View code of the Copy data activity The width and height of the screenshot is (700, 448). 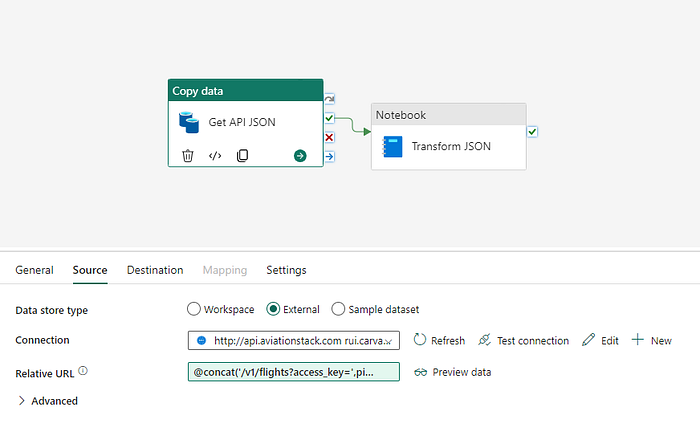point(215,156)
